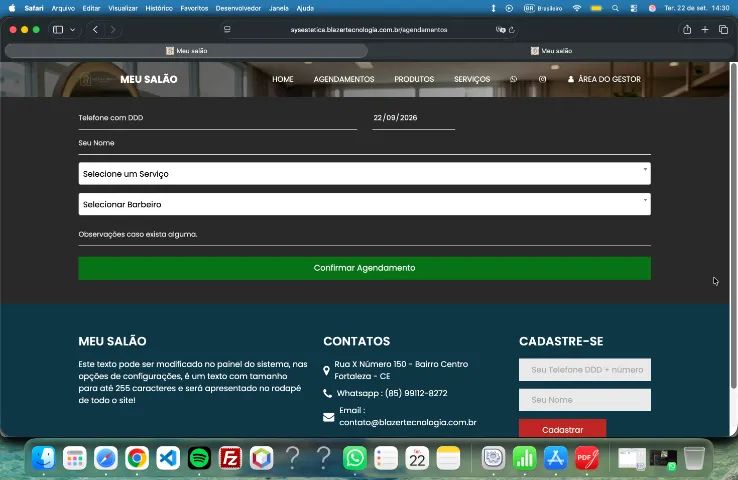Click the red Cadastrar button

(x=562, y=429)
